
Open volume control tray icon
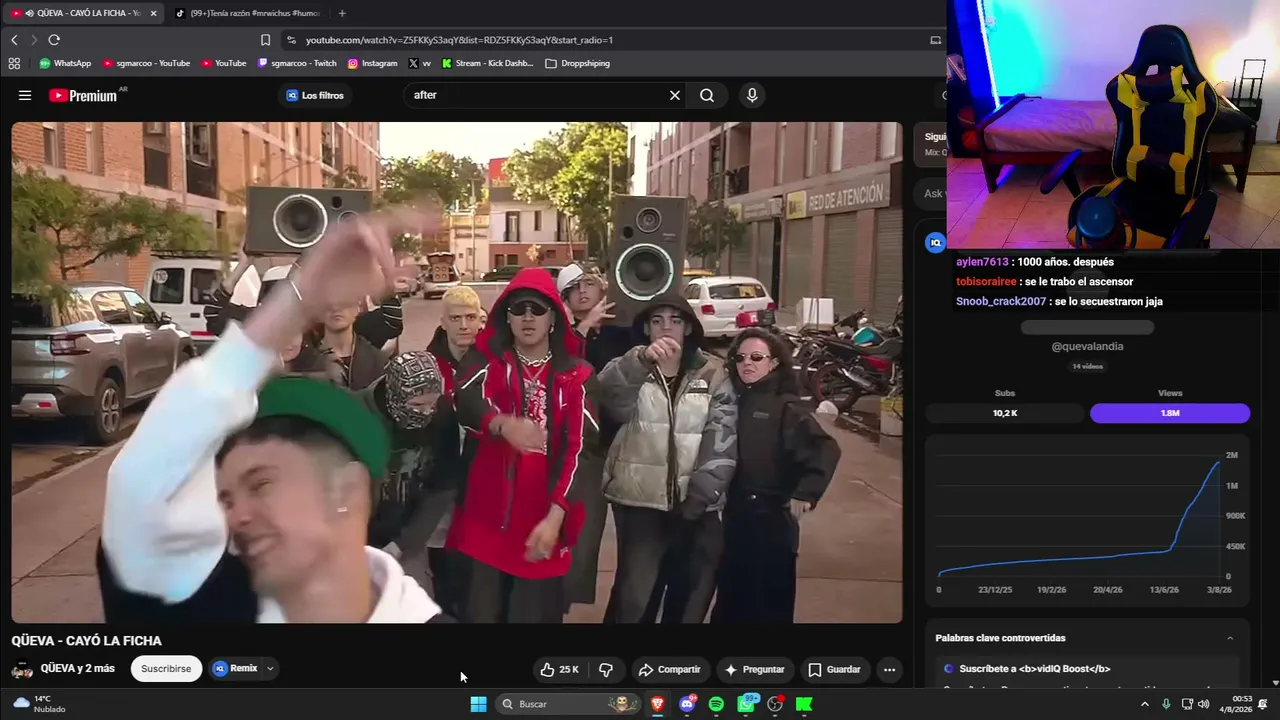(1206, 704)
